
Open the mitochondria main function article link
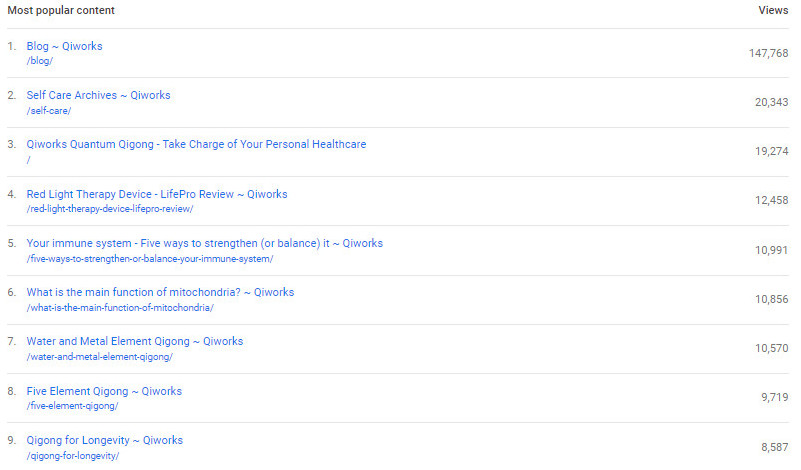pyautogui.click(x=160, y=292)
